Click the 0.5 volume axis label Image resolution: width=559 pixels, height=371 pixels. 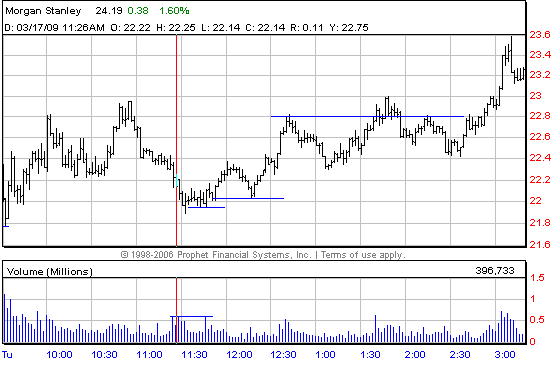(537, 320)
